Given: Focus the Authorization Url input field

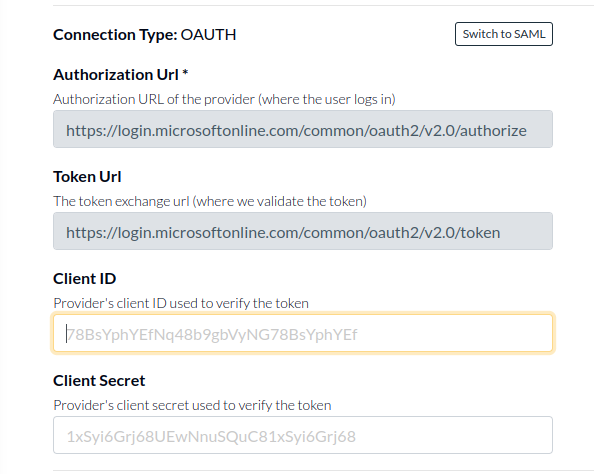Looking at the screenshot, I should [303, 129].
